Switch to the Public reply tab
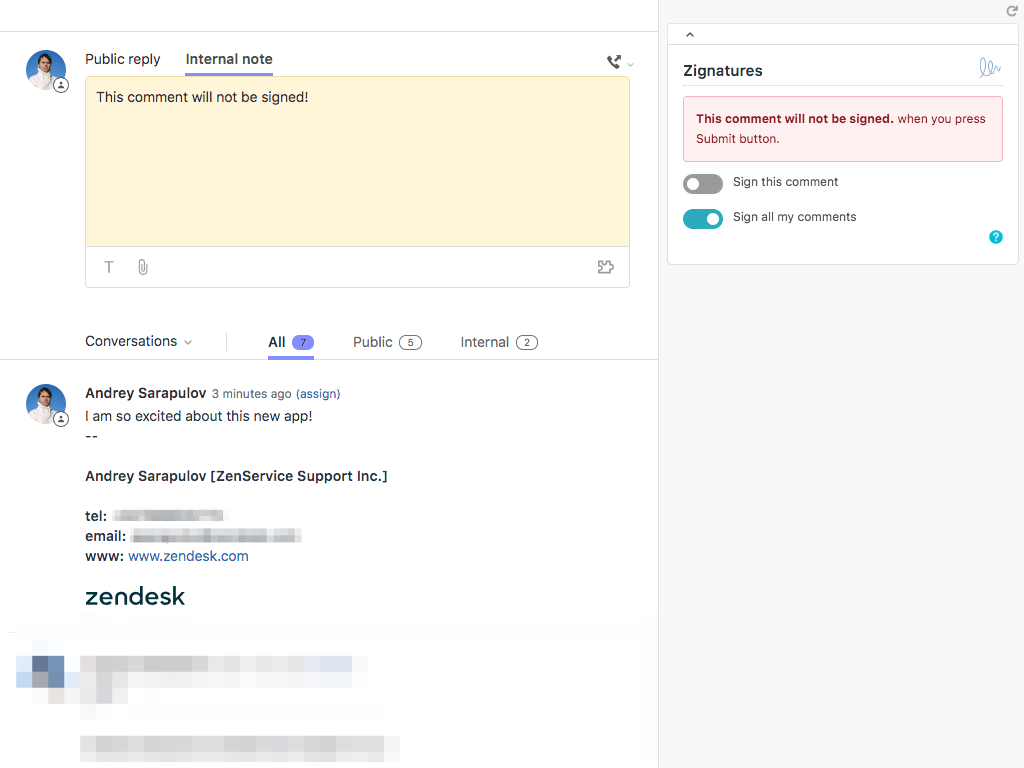Image resolution: width=1024 pixels, height=768 pixels. point(122,59)
